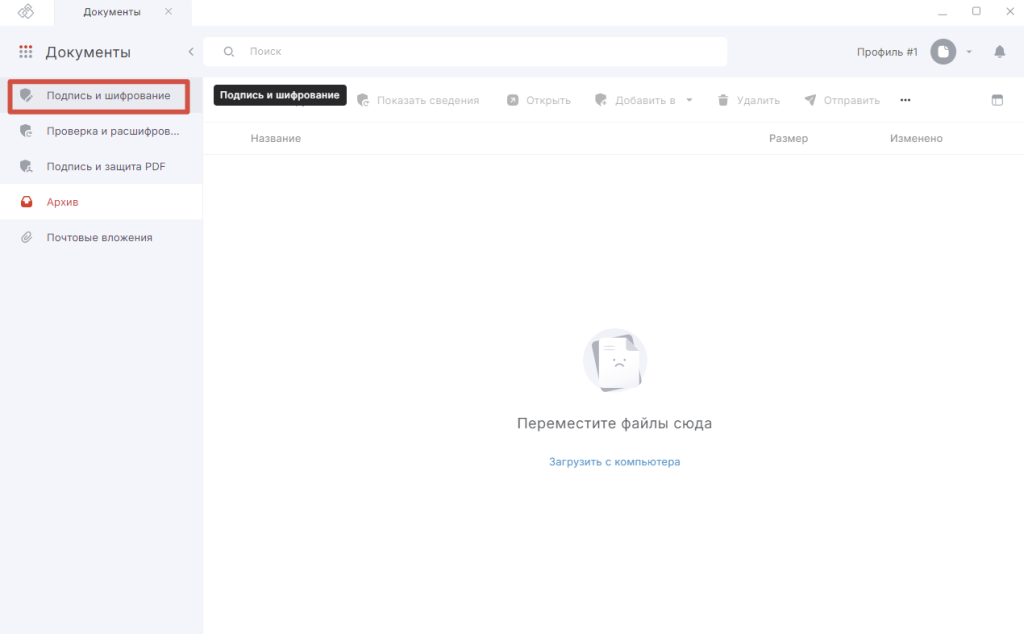The image size is (1024, 634).
Task: Collapse the sidebar with the chevron arrow
Action: [x=191, y=52]
